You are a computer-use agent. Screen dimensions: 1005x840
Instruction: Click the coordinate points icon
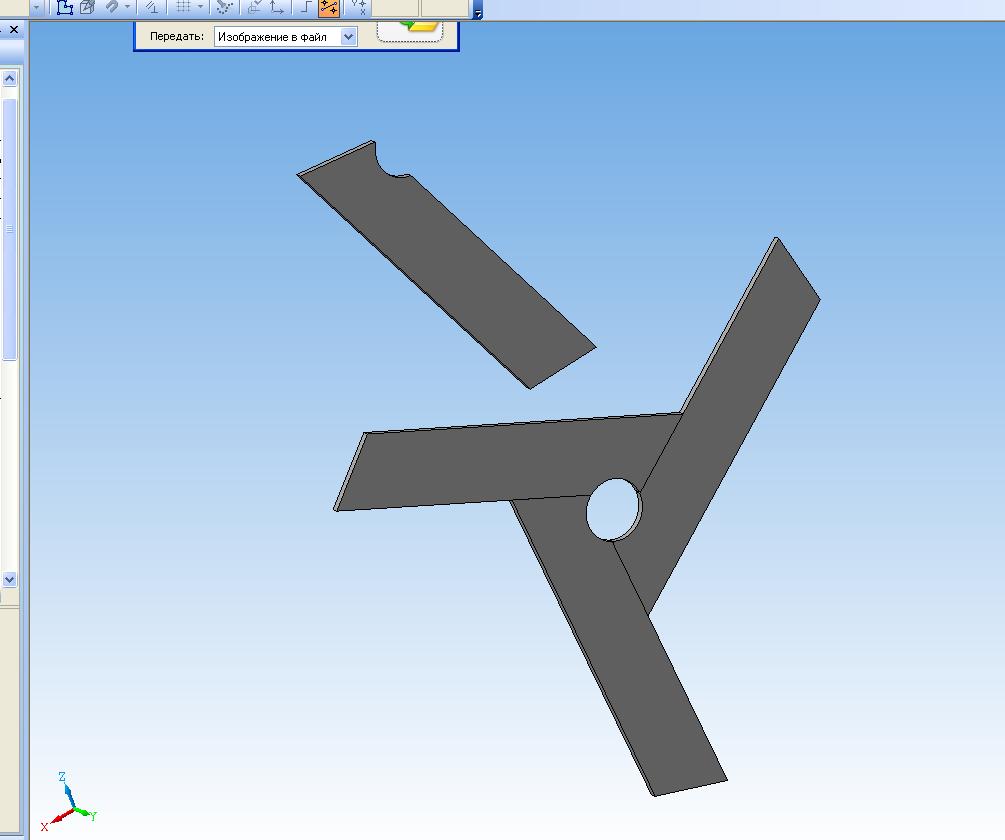358,8
